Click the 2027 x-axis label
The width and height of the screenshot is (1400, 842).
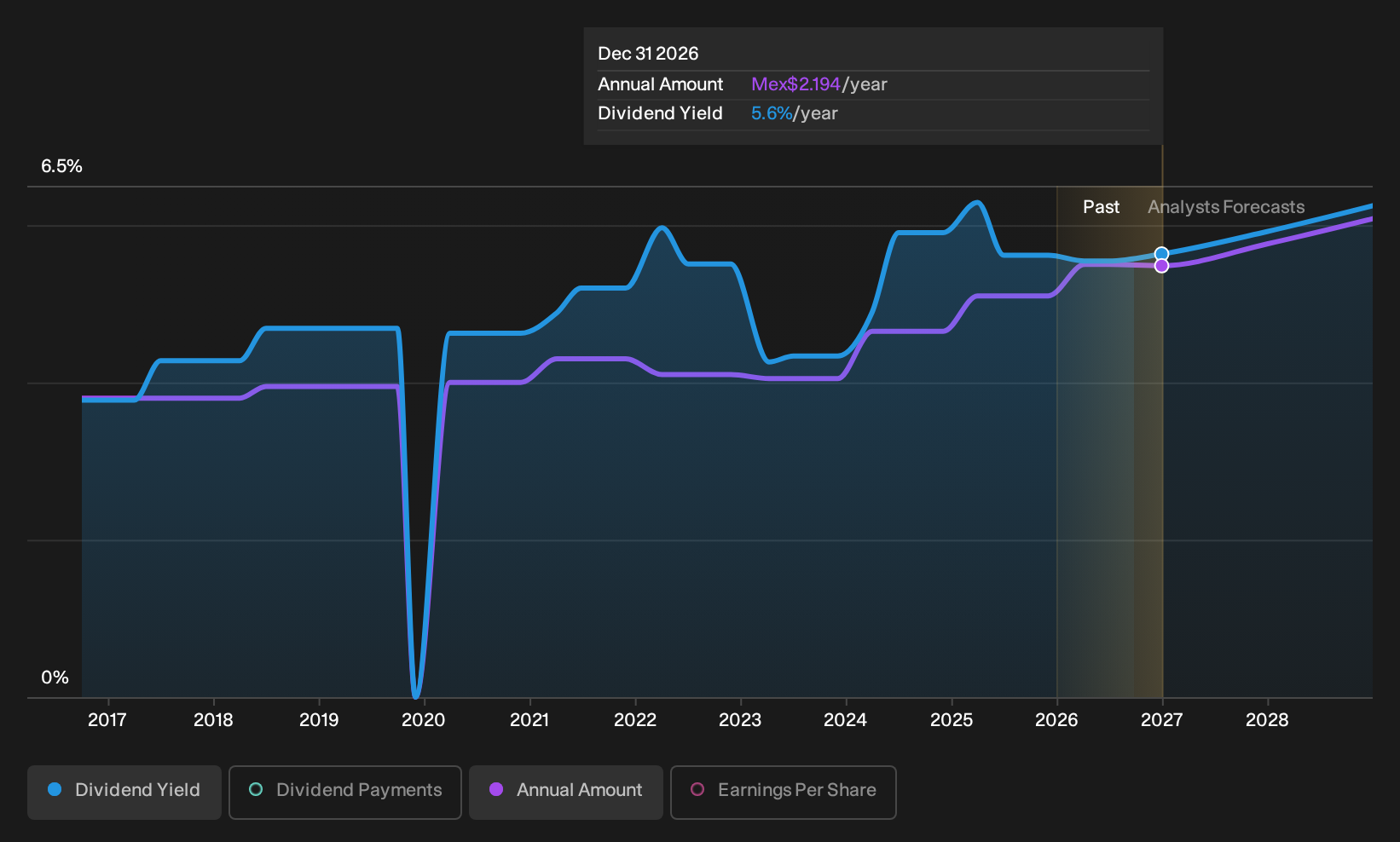pos(1162,720)
